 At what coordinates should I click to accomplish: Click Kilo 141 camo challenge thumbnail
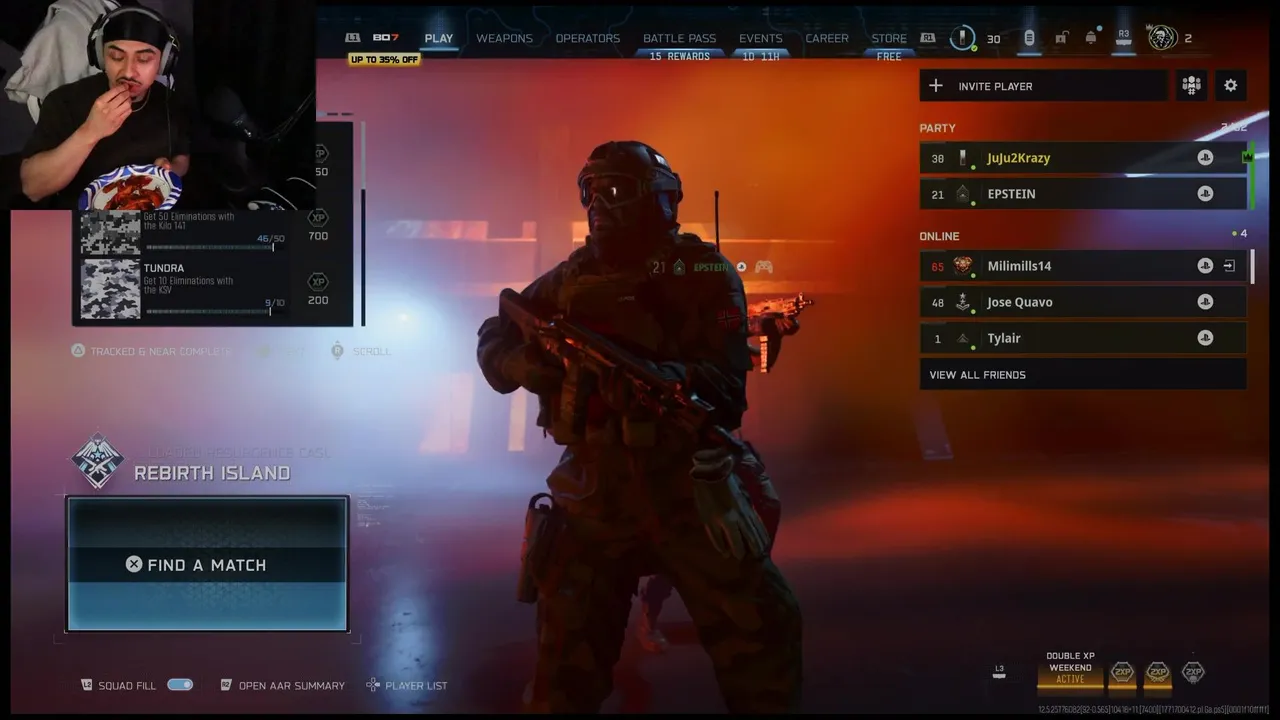coord(110,232)
